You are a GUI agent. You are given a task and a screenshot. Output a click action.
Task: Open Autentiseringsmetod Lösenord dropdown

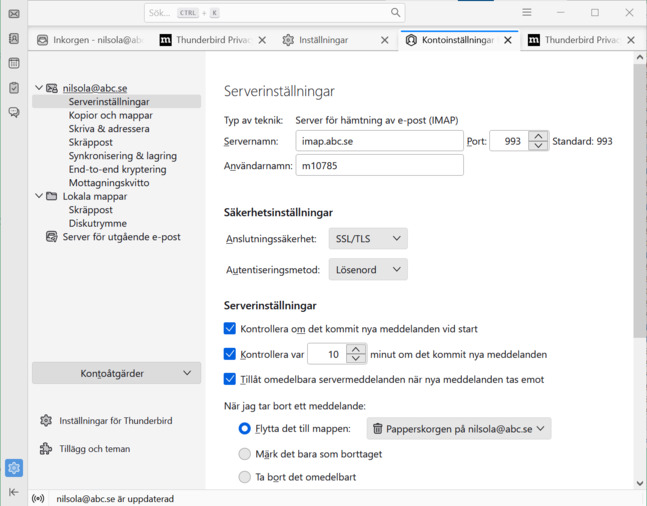[368, 270]
